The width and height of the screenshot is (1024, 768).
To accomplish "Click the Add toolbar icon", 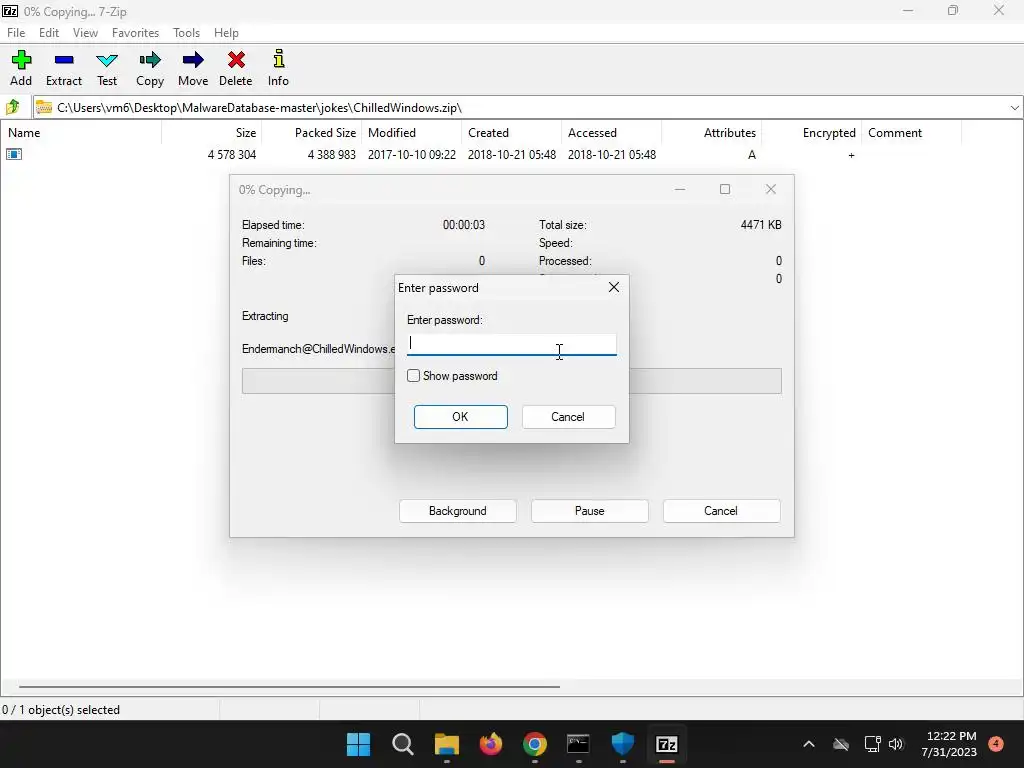I will click(x=21, y=60).
